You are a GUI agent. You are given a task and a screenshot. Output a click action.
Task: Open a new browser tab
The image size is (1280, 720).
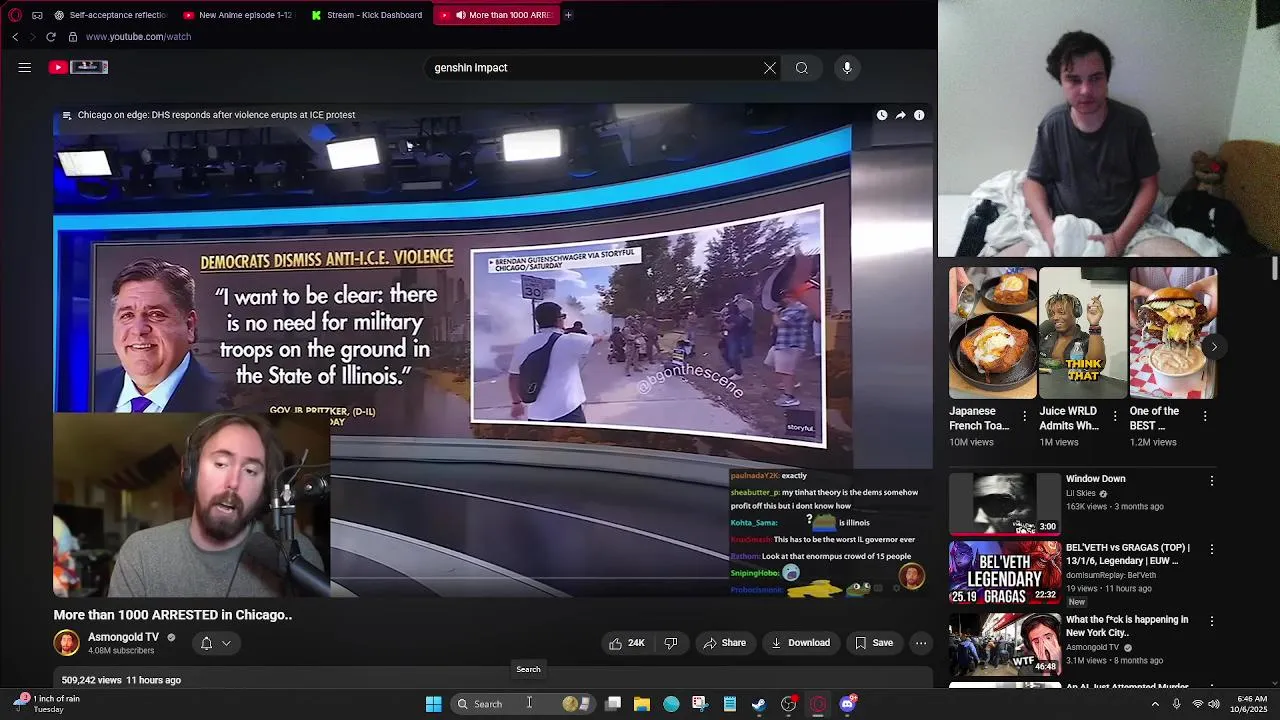tap(568, 15)
